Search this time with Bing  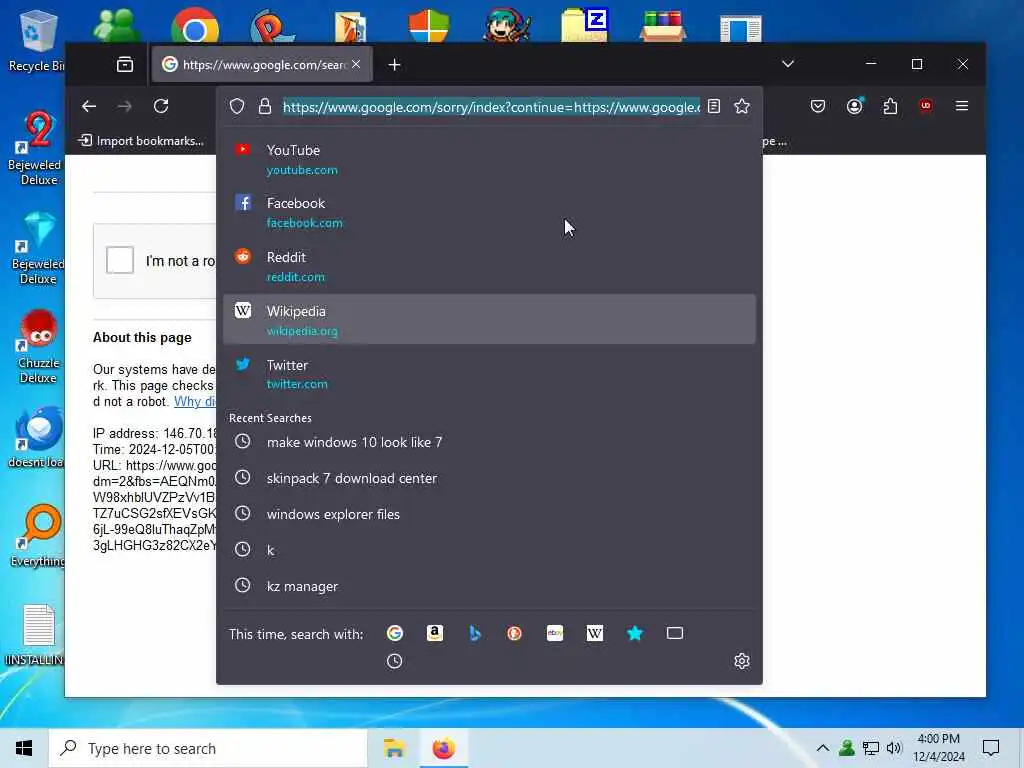(475, 633)
